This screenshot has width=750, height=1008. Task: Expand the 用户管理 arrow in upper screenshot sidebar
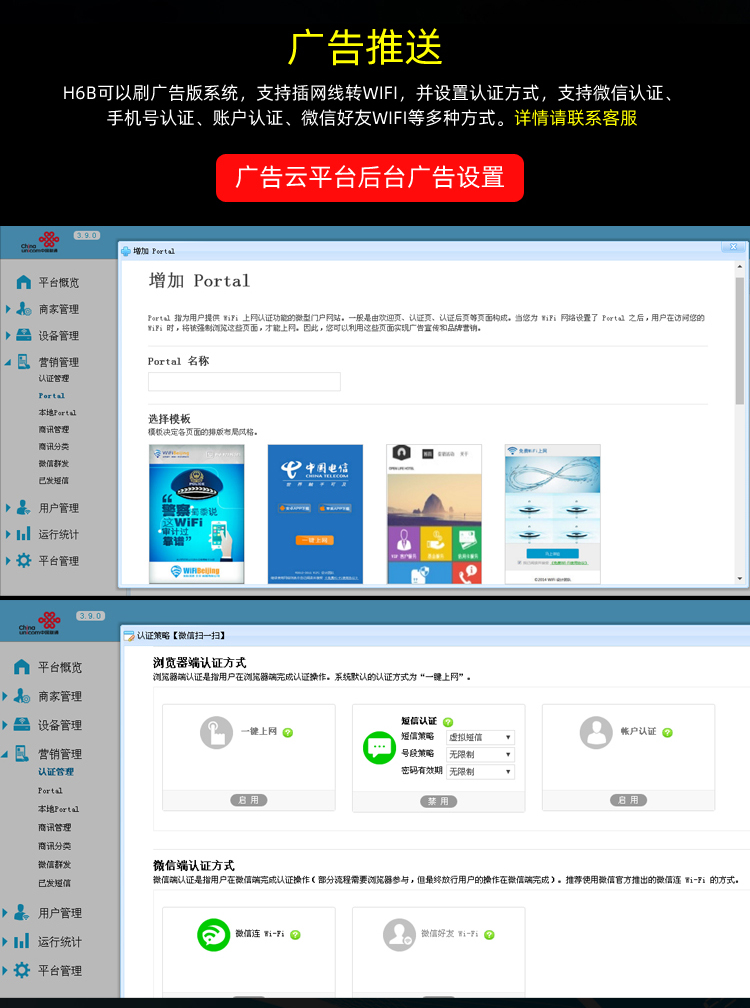(8, 507)
